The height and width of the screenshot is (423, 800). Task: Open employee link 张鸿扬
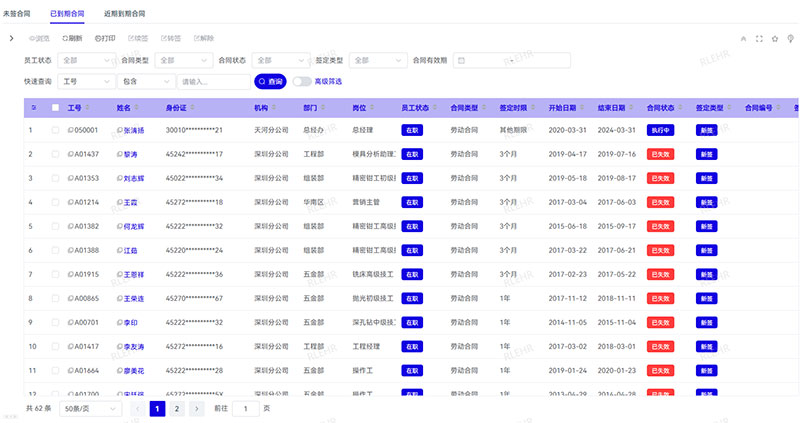point(134,130)
